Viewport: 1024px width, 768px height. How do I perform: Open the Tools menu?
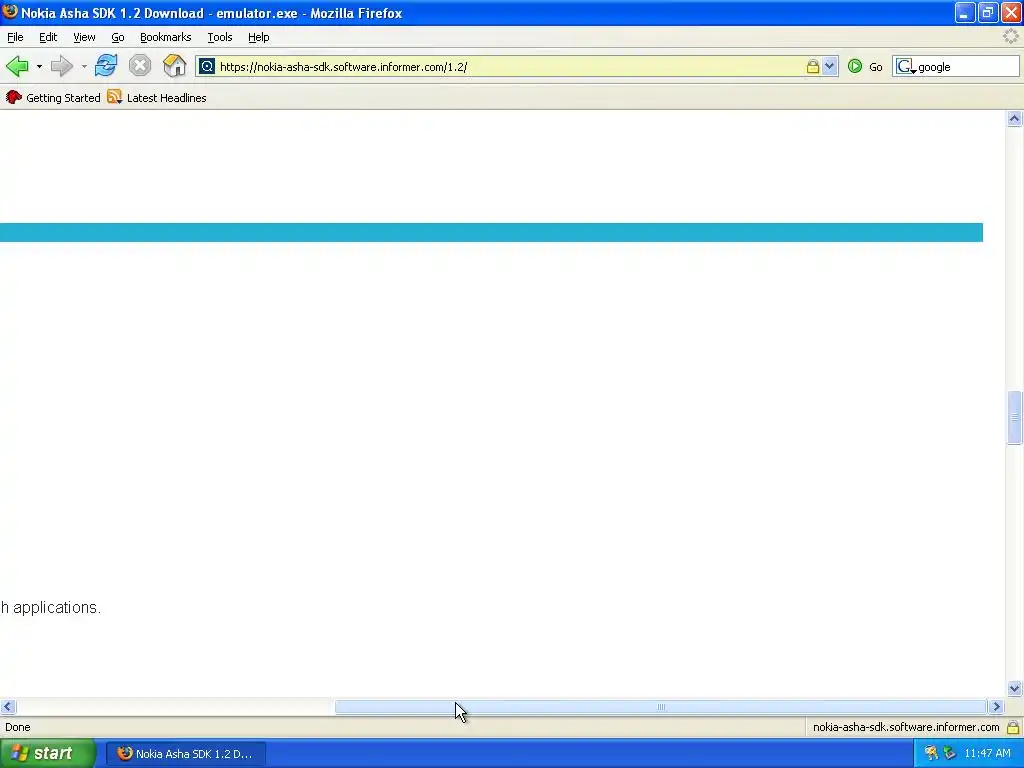tap(219, 37)
